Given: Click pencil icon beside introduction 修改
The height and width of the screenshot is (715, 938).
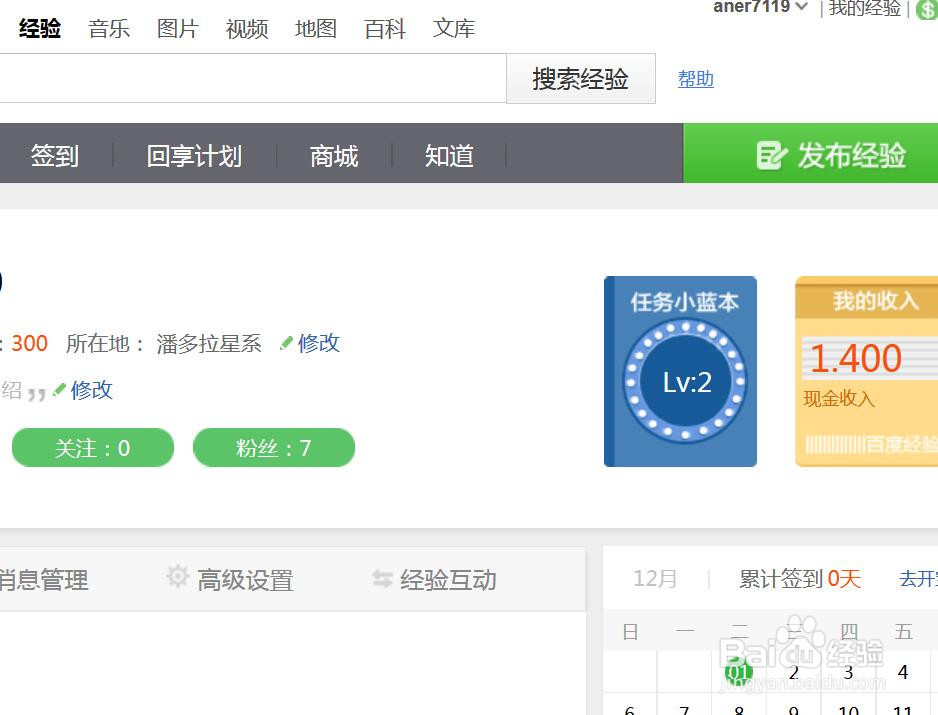Looking at the screenshot, I should pyautogui.click(x=59, y=390).
